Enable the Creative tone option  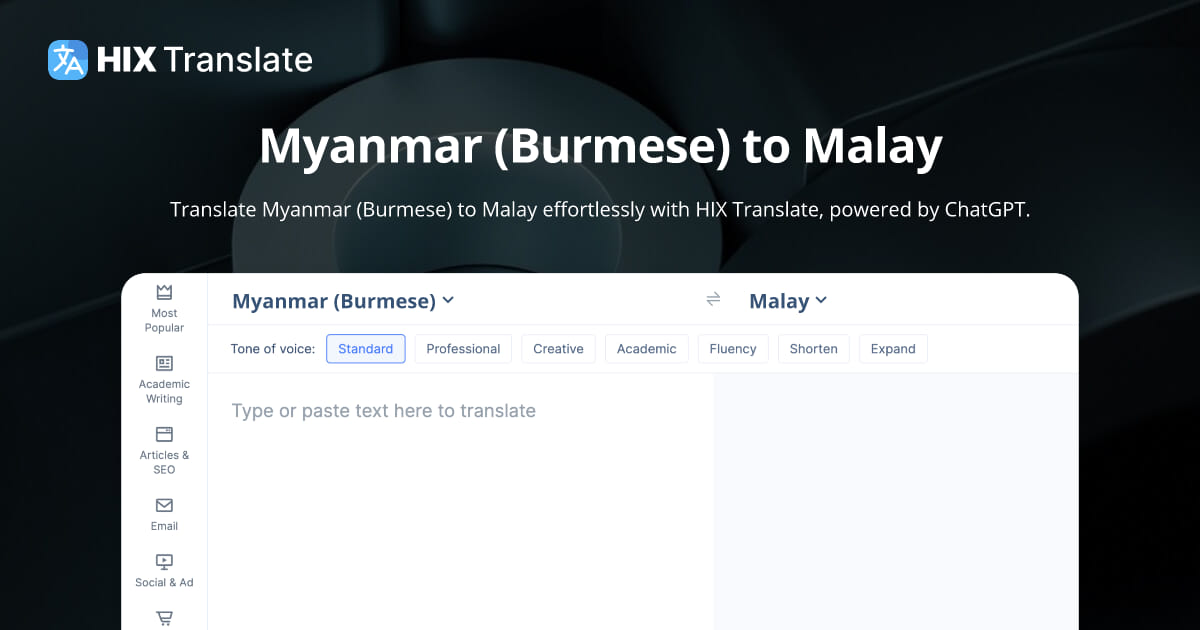pyautogui.click(x=558, y=348)
